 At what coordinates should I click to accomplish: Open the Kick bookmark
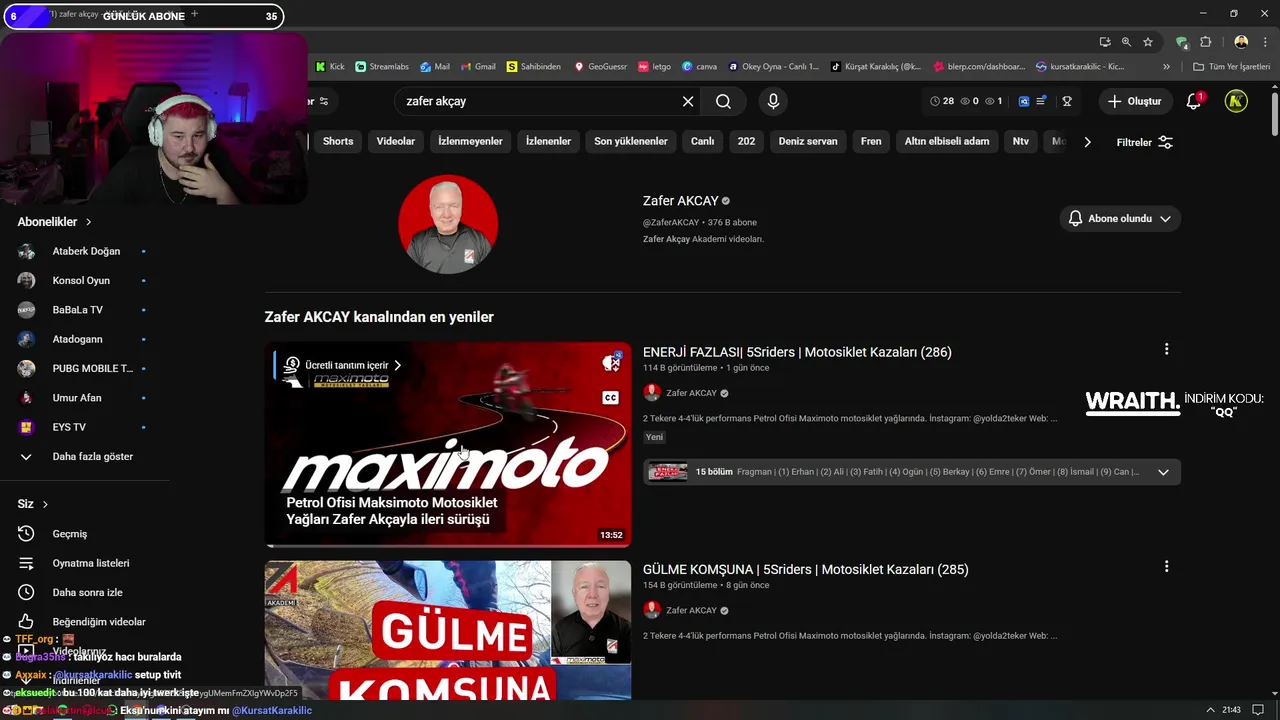point(330,67)
